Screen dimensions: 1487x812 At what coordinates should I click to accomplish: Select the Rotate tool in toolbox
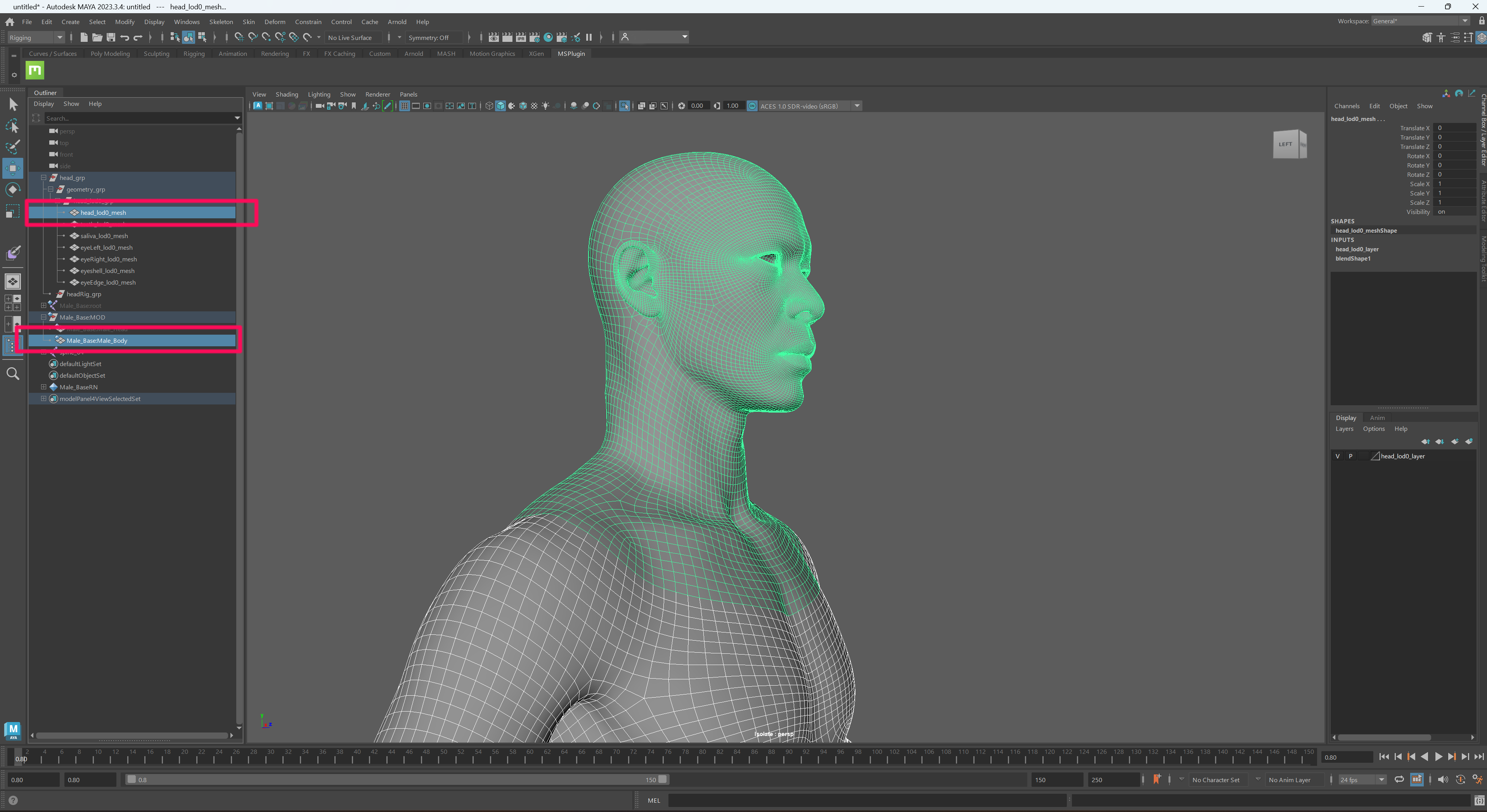pyautogui.click(x=13, y=190)
